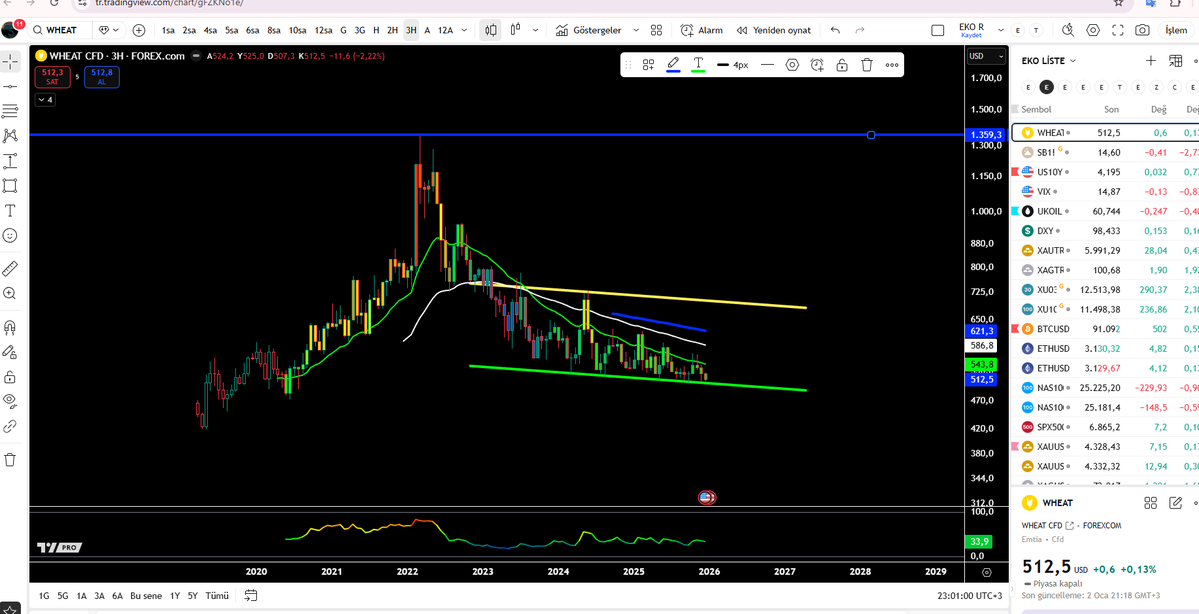Expand the timeframe interval dropdown arrow

pos(465,31)
